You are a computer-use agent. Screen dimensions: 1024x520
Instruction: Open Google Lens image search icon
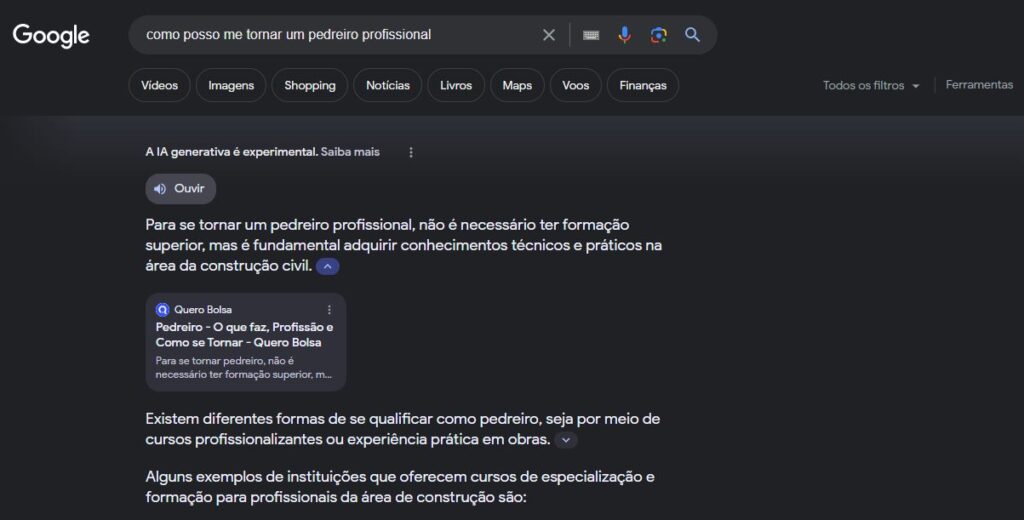pos(658,35)
